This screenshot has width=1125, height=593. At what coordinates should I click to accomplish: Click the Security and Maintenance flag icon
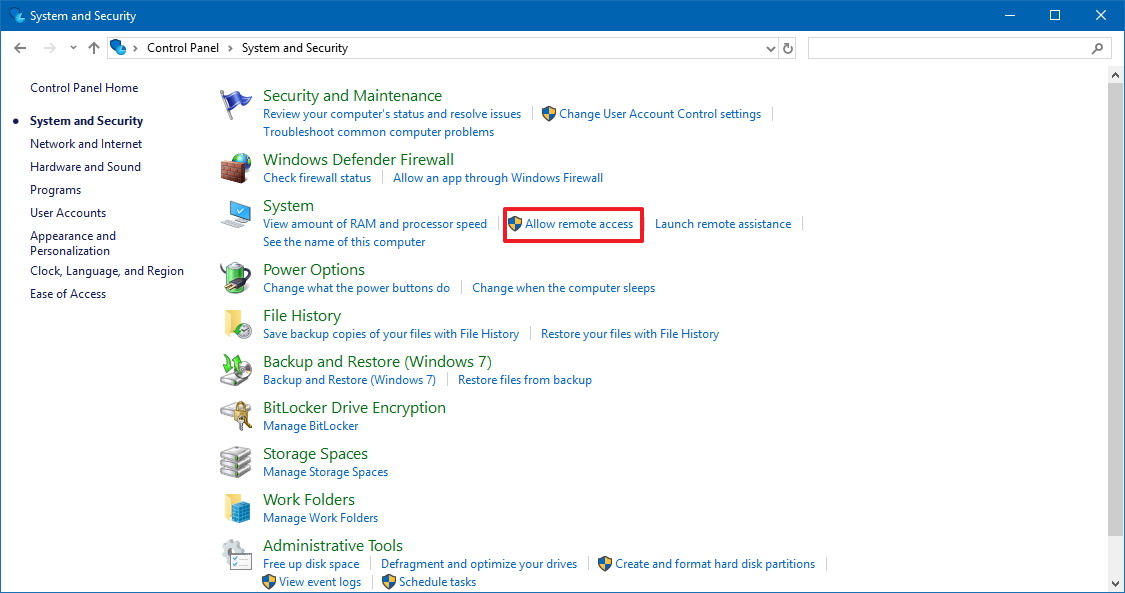[235, 105]
